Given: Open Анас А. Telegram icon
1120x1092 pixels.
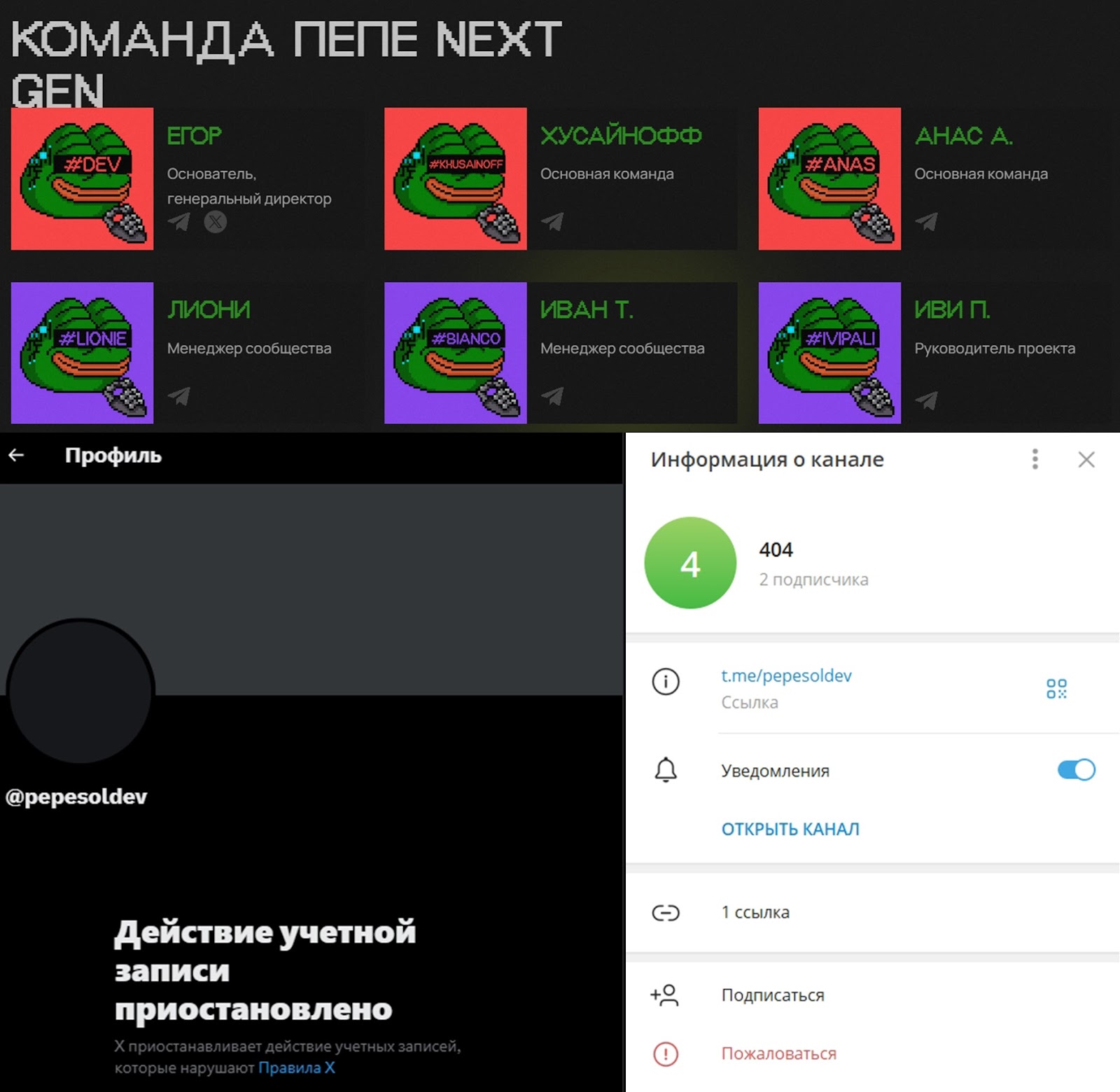Looking at the screenshot, I should point(926,222).
